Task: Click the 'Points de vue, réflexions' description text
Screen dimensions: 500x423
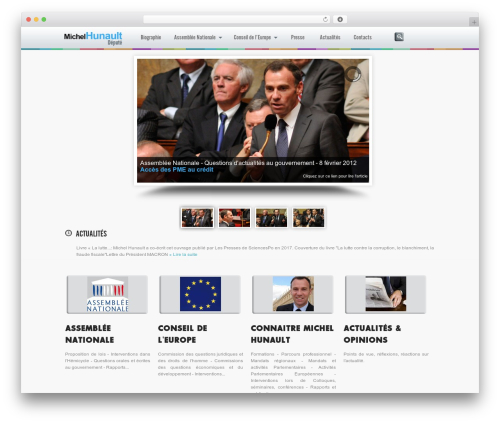Action: 386,357
